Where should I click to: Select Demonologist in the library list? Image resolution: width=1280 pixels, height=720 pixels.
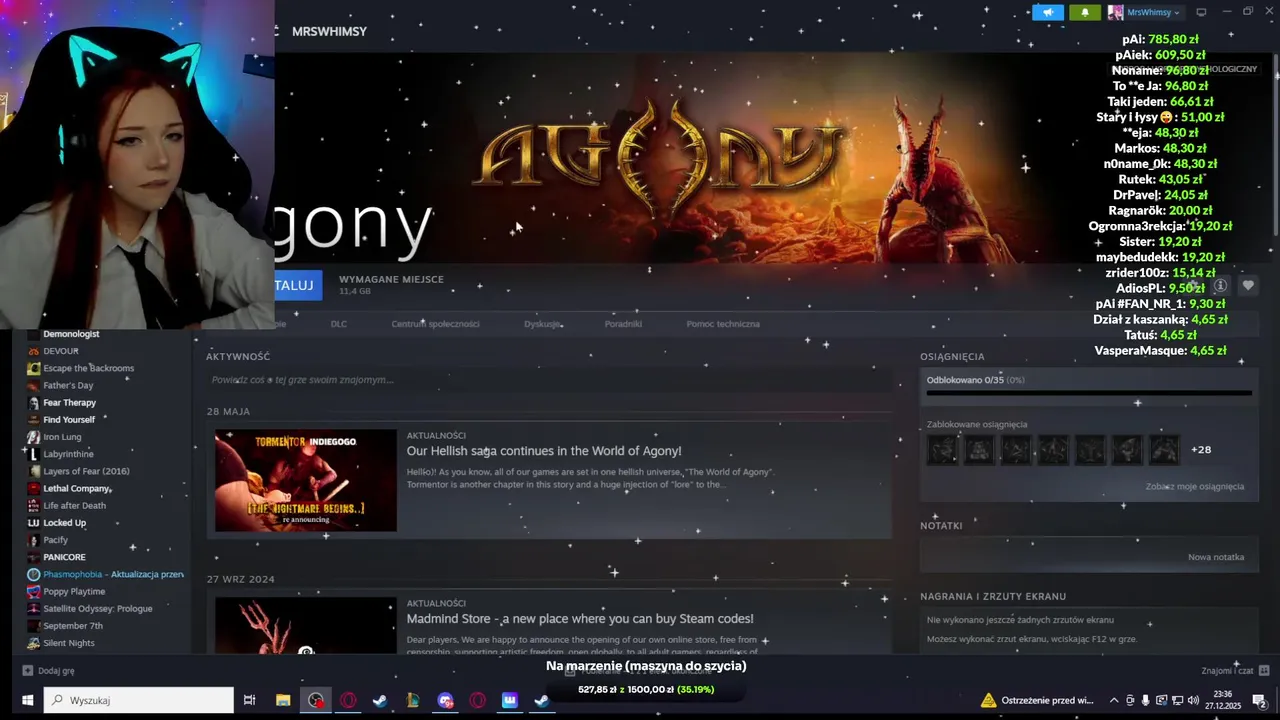pyautogui.click(x=71, y=334)
